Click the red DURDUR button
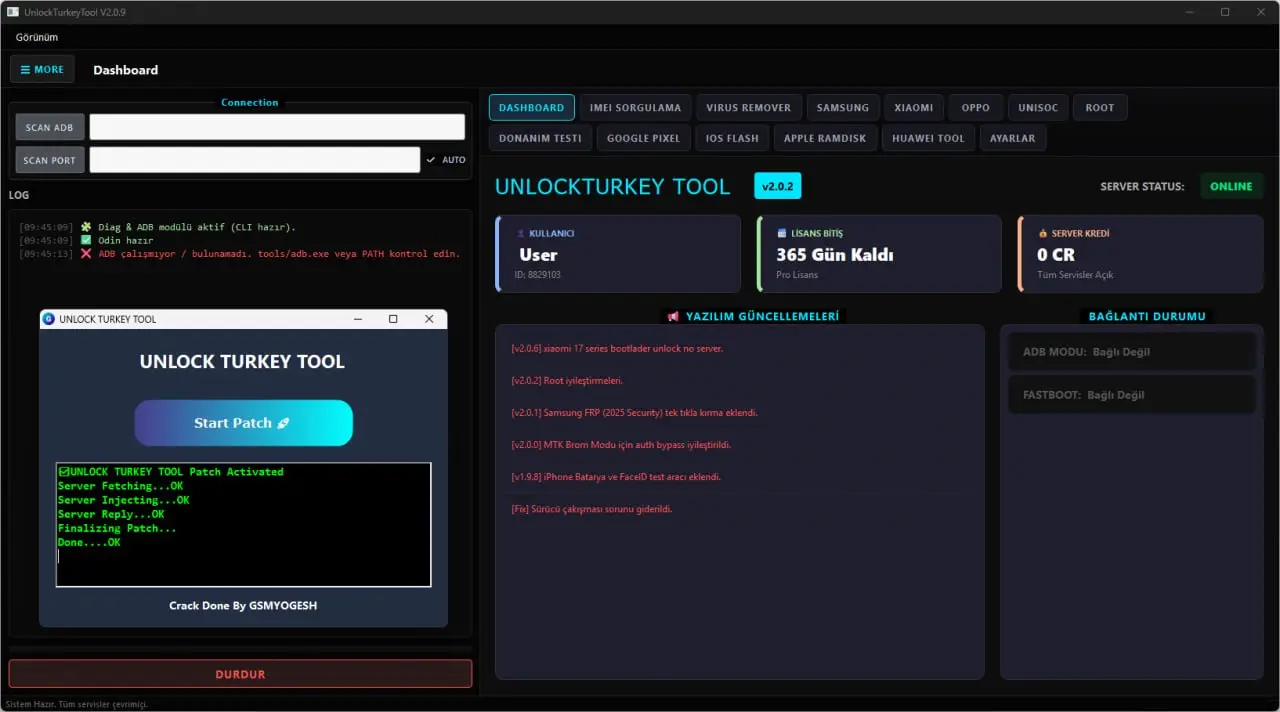Viewport: 1280px width, 712px height. [x=240, y=674]
